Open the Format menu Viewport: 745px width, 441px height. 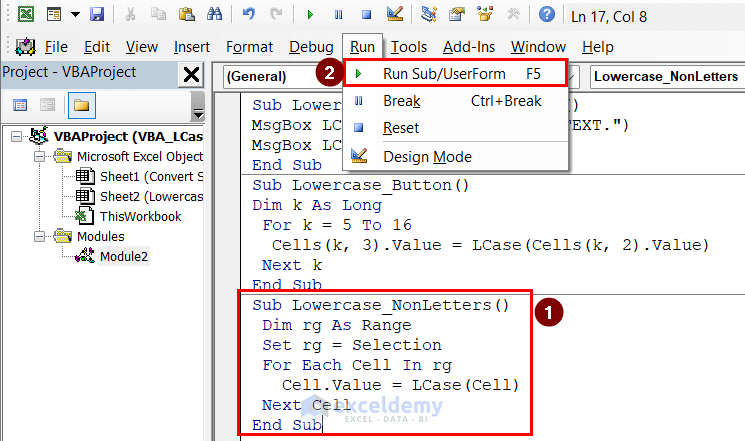[x=249, y=47]
